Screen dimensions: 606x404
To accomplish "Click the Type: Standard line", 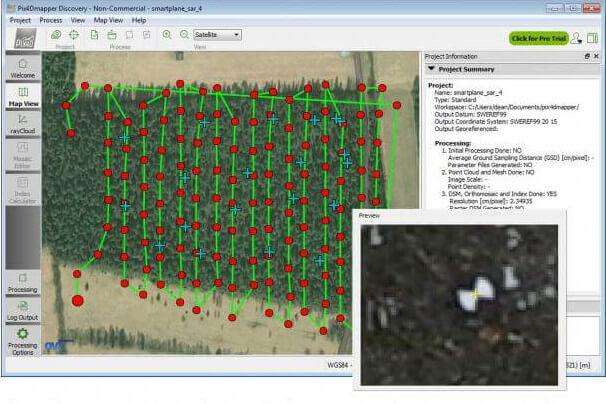I will pos(455,100).
